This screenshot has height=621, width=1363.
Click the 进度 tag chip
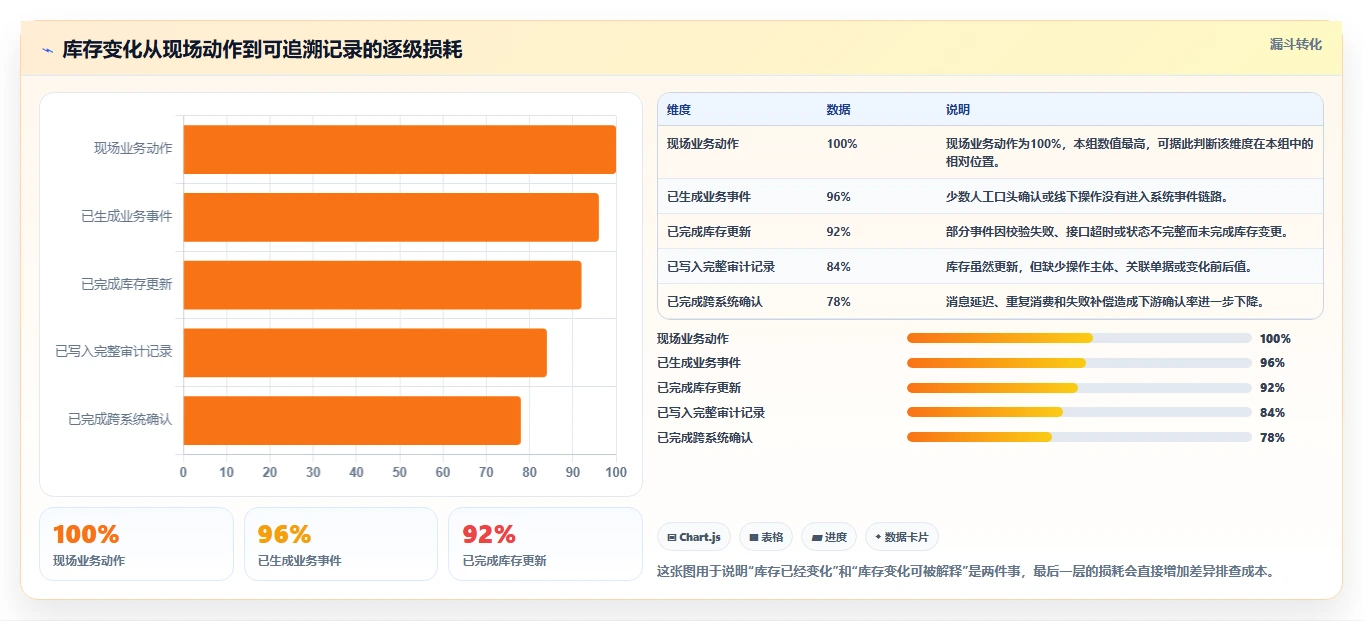coord(829,537)
